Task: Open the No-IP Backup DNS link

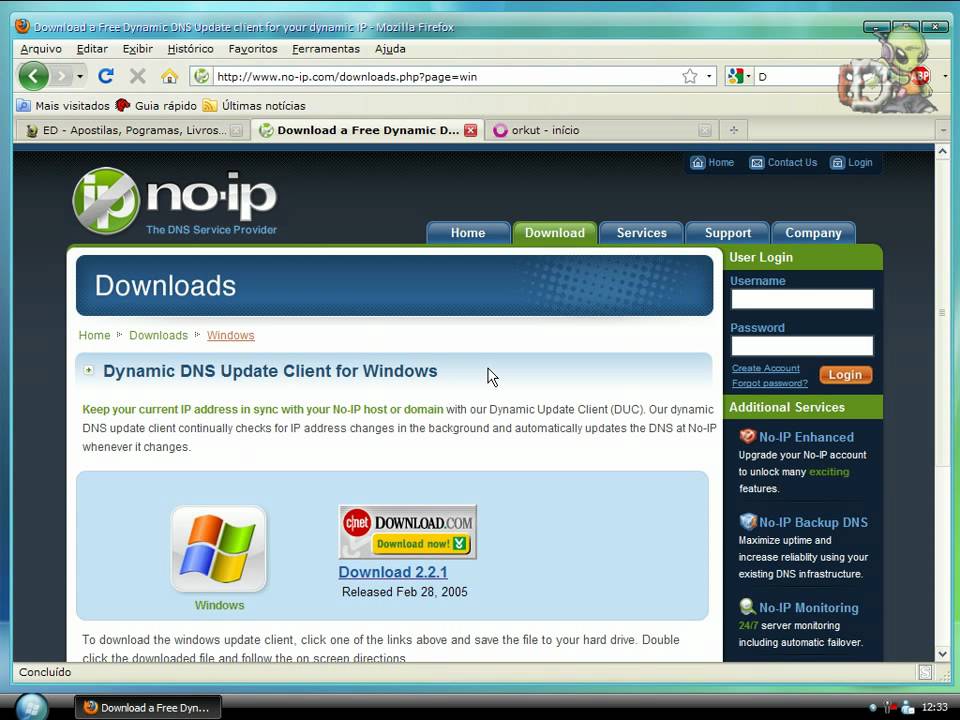Action: pos(813,522)
